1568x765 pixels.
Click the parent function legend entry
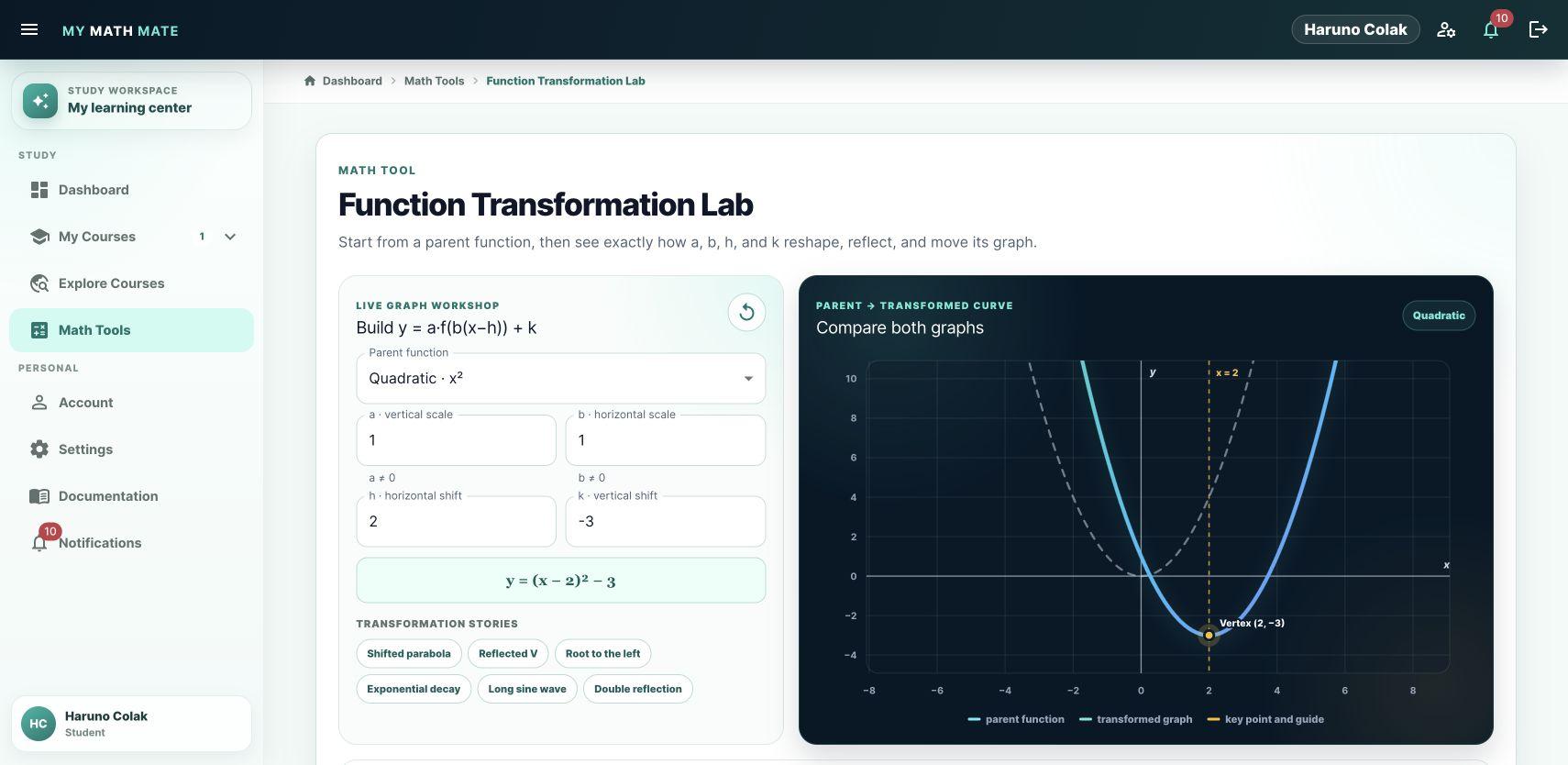[x=1016, y=719]
